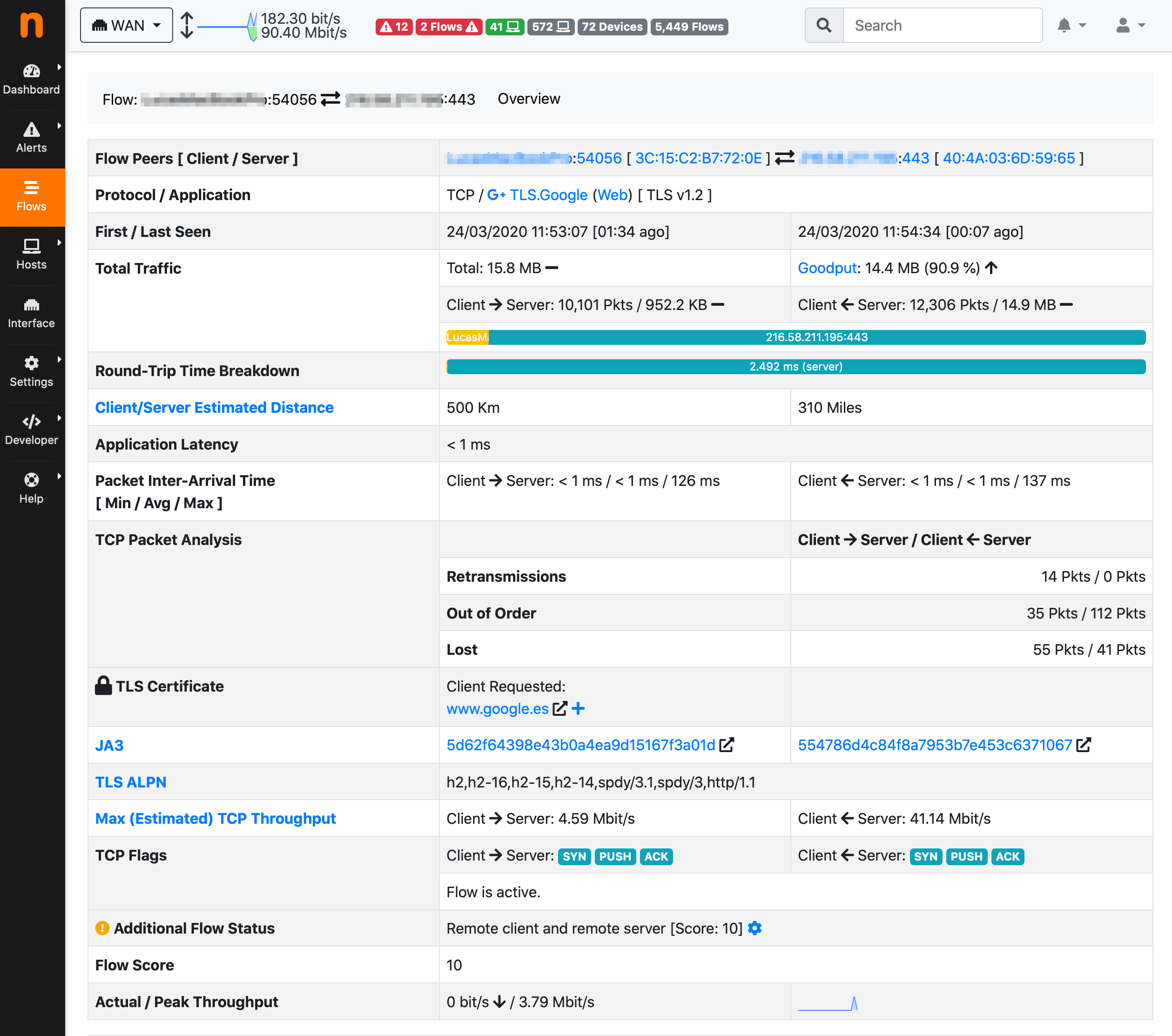Click into the Search input field
Viewport: 1172px width, 1036px height.
click(x=942, y=25)
